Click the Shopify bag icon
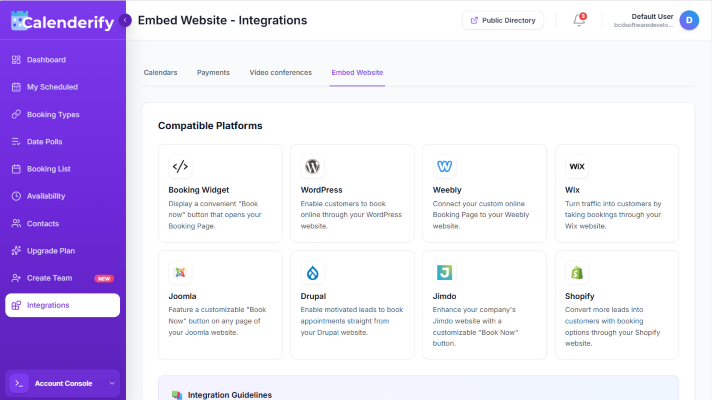Image resolution: width=712 pixels, height=400 pixels. [577, 273]
